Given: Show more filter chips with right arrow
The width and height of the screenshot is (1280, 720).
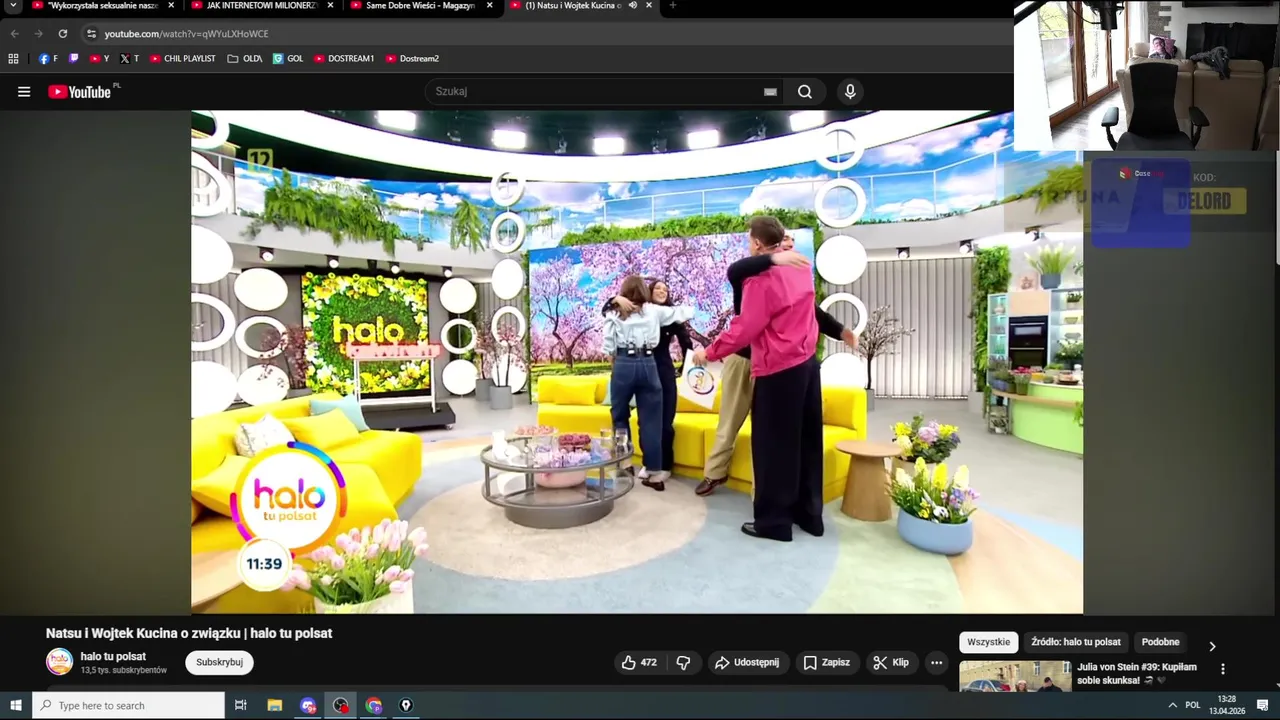Looking at the screenshot, I should pyautogui.click(x=1212, y=646).
